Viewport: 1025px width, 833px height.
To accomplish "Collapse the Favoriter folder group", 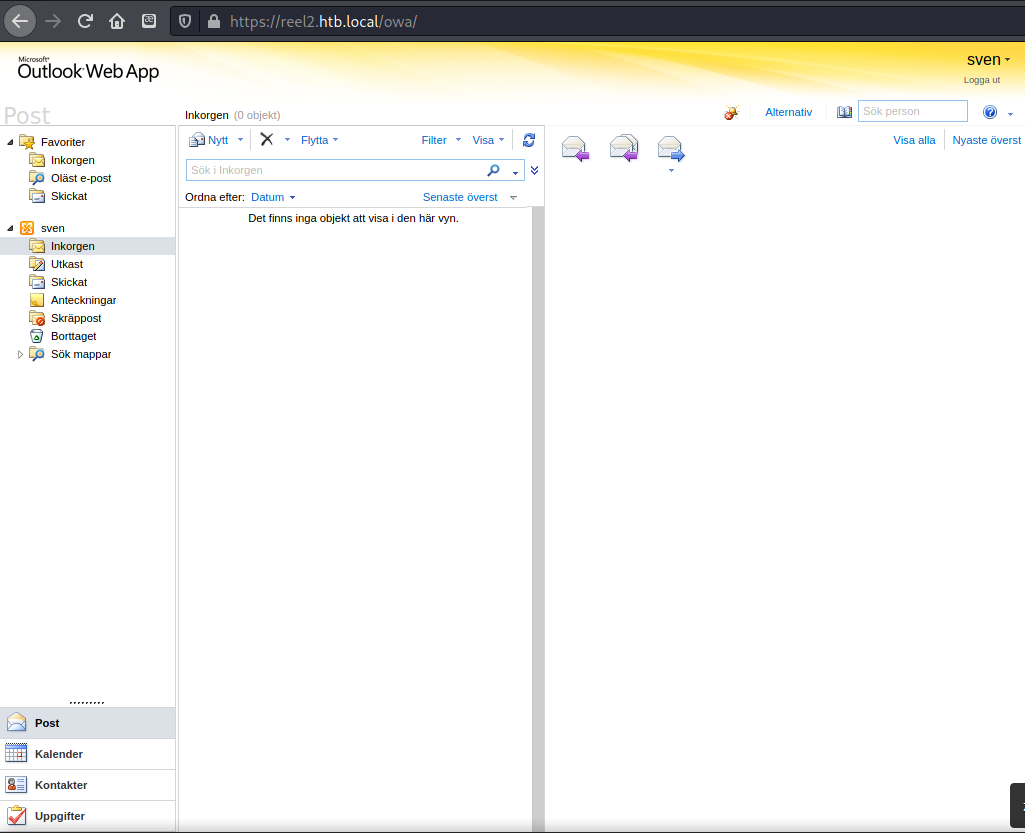I will 10,142.
